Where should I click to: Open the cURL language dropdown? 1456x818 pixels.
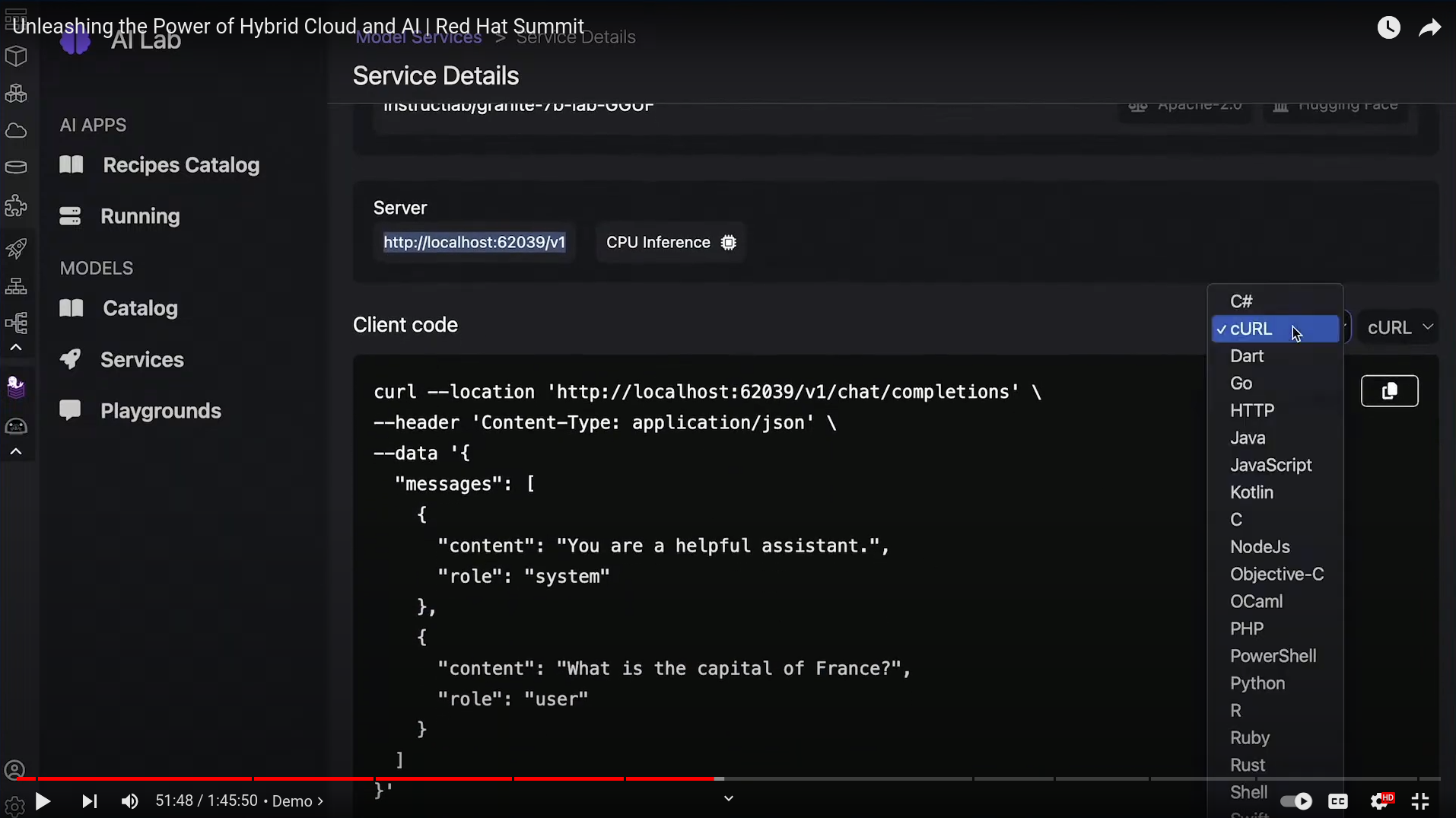click(x=1399, y=328)
